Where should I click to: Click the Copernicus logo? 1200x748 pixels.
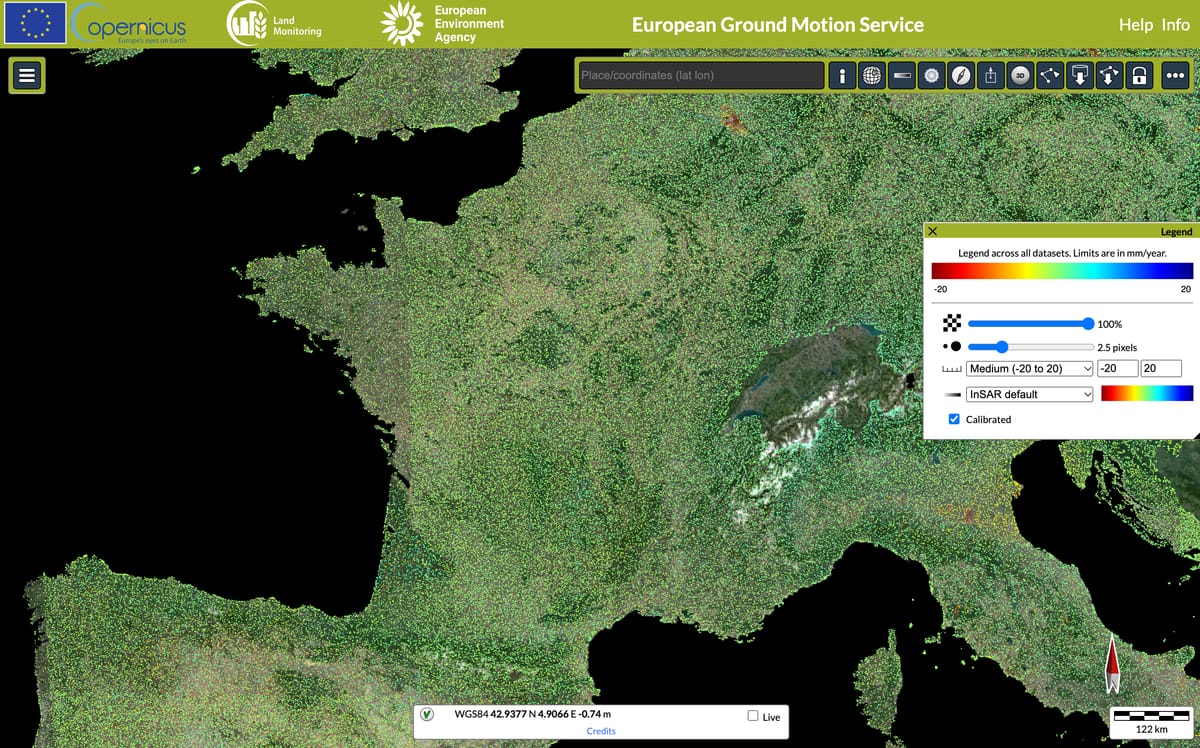[130, 24]
